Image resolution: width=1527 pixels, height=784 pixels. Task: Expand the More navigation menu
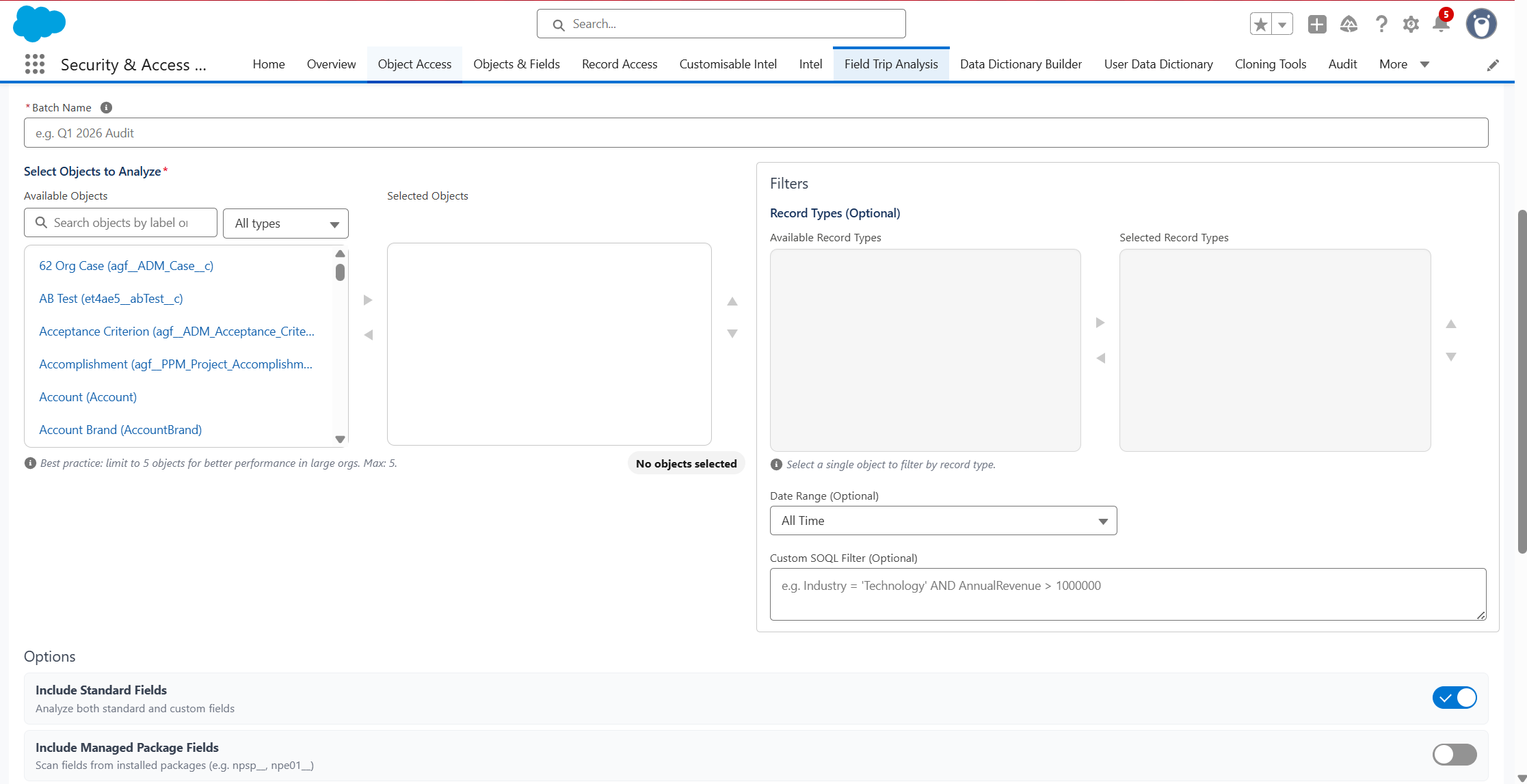tap(1404, 64)
